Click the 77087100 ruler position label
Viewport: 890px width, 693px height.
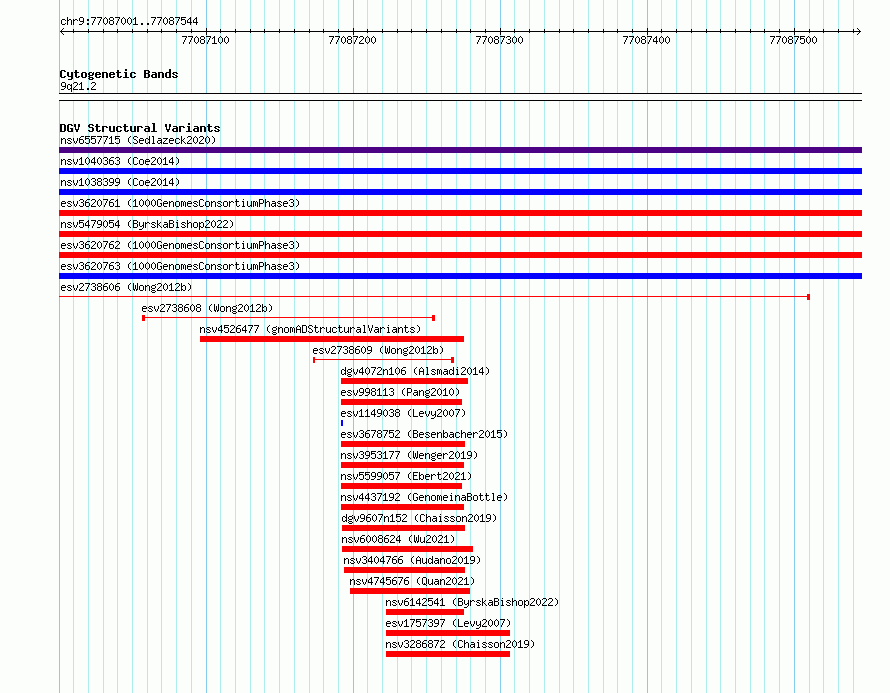205,40
